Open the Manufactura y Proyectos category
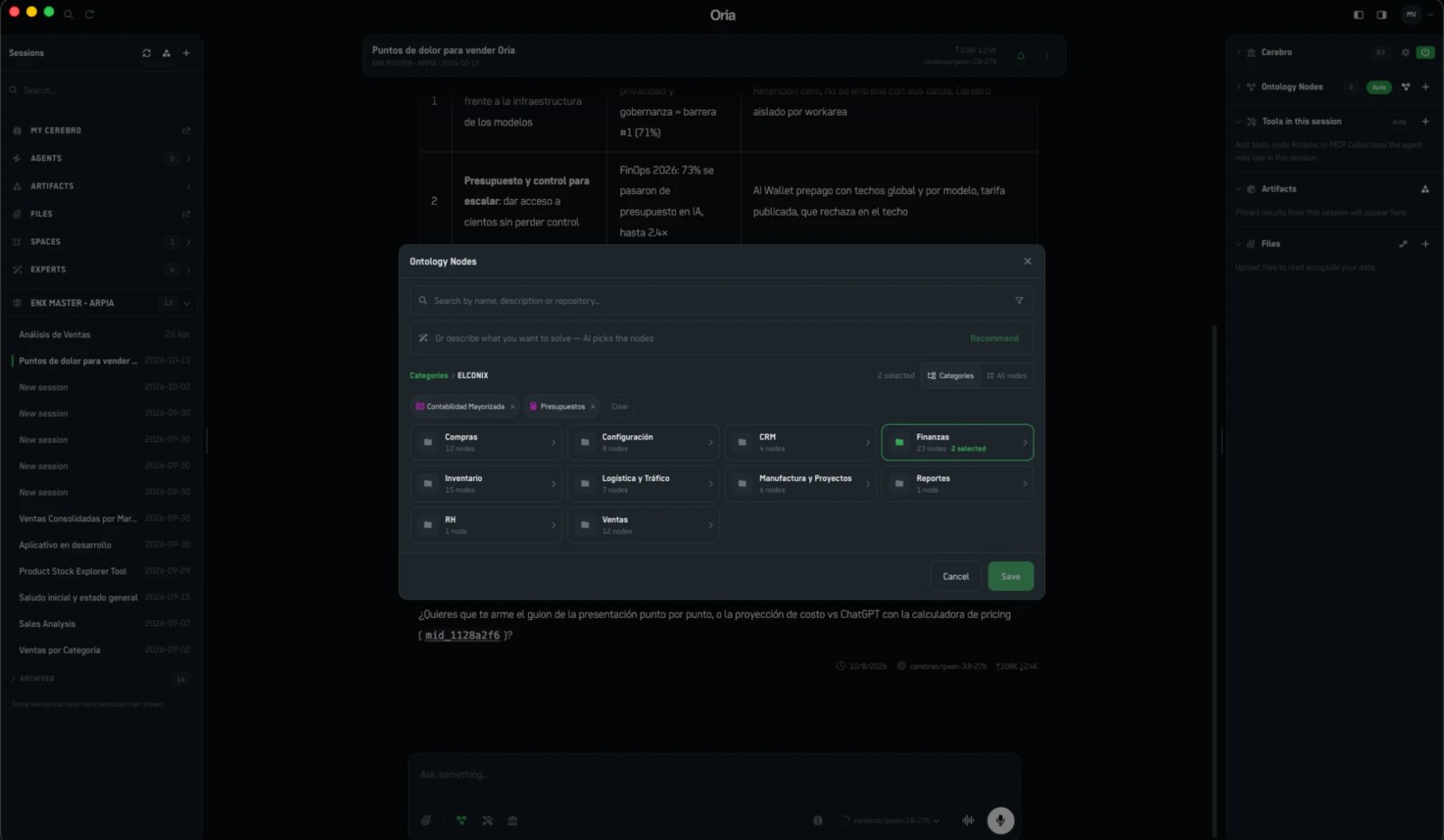 pos(801,484)
